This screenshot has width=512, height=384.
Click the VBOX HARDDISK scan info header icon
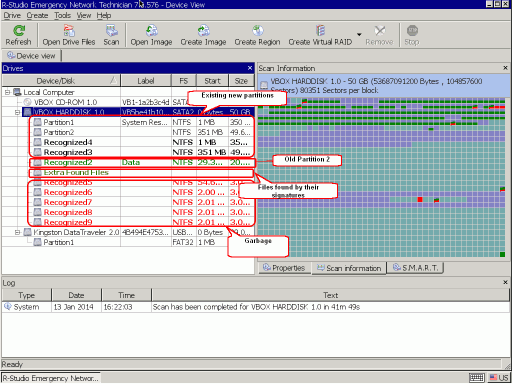(x=264, y=85)
